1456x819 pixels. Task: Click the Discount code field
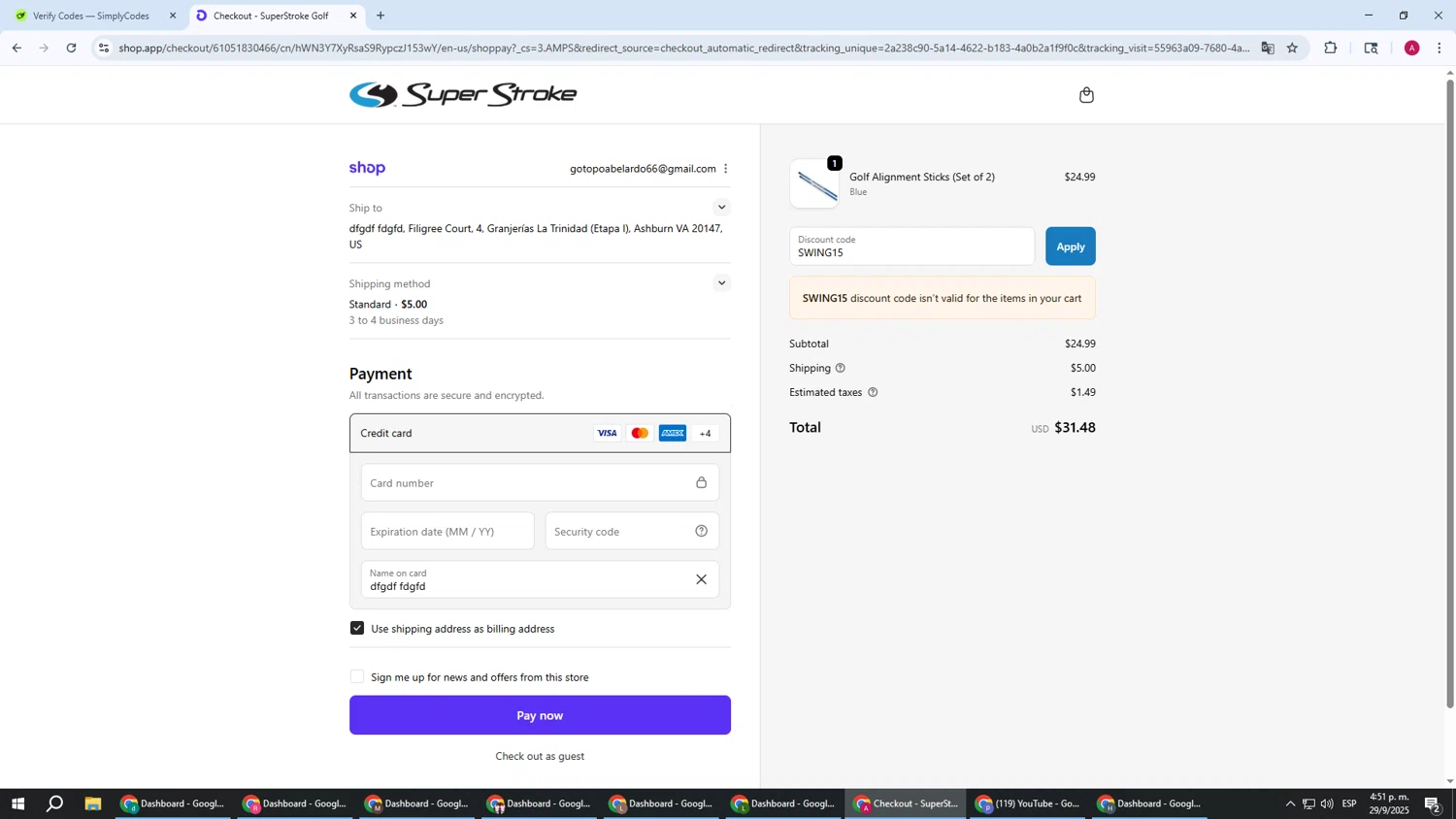point(911,246)
